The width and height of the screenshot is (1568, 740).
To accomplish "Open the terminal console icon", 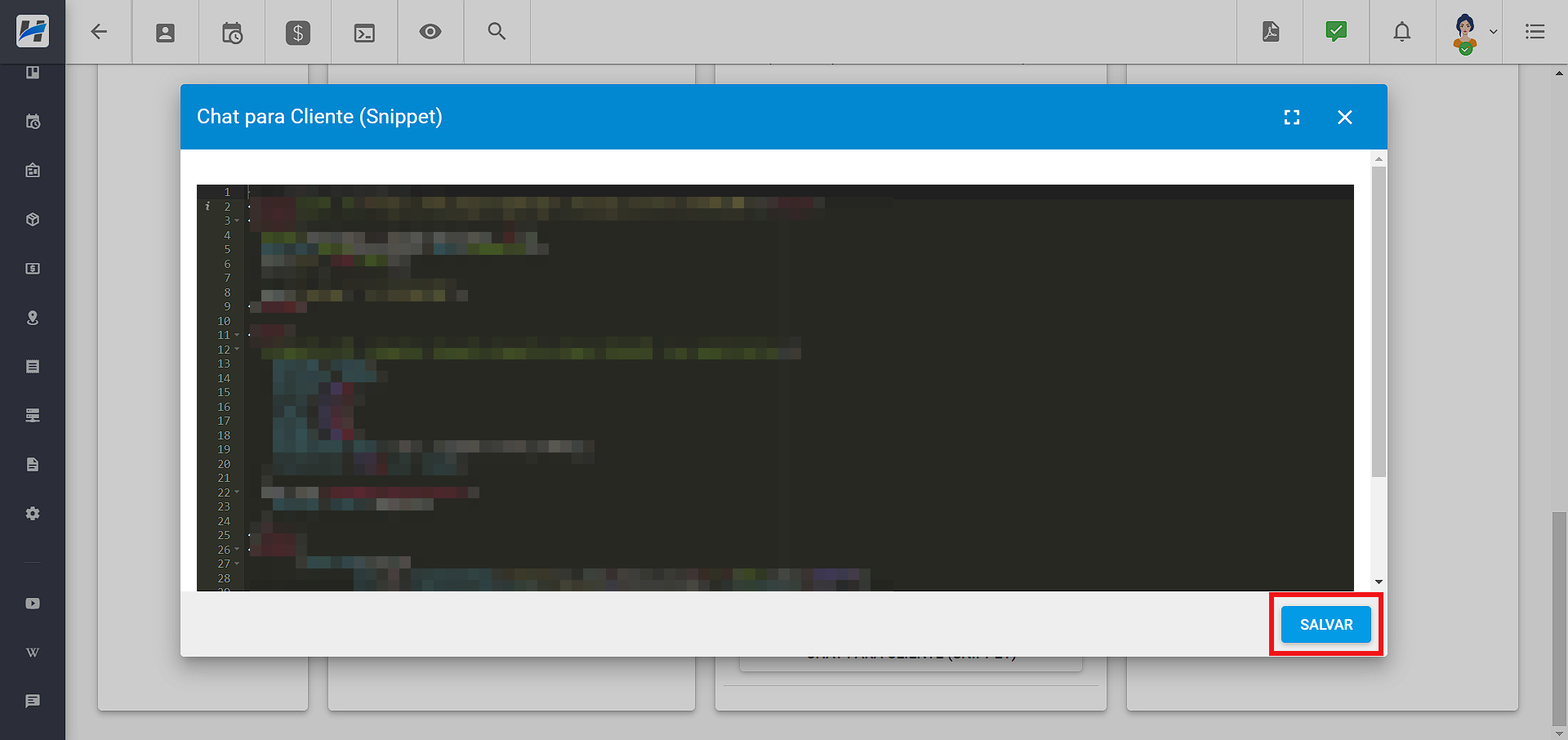I will 364,33.
